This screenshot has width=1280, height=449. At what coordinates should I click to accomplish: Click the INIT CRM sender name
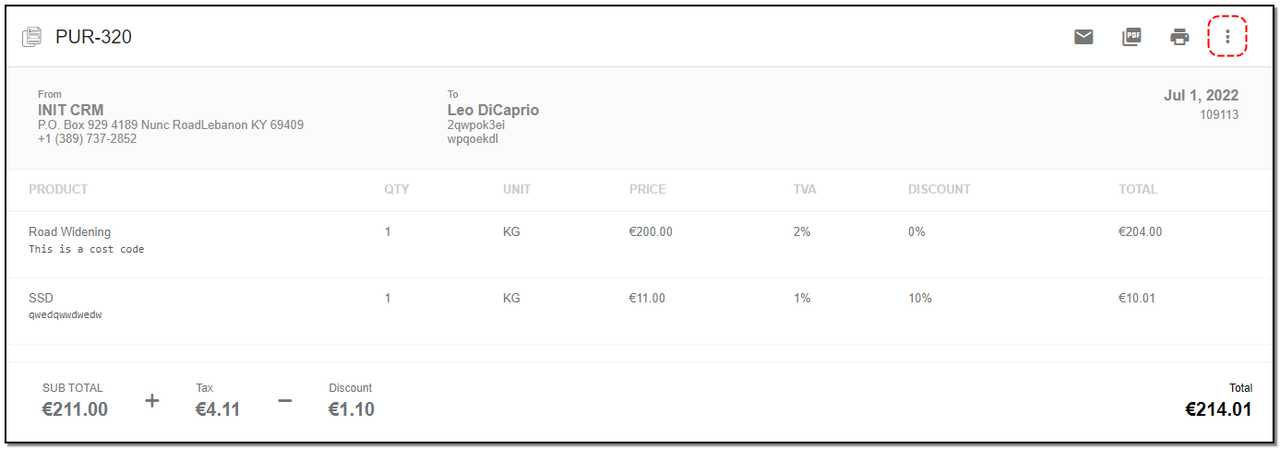[71, 110]
